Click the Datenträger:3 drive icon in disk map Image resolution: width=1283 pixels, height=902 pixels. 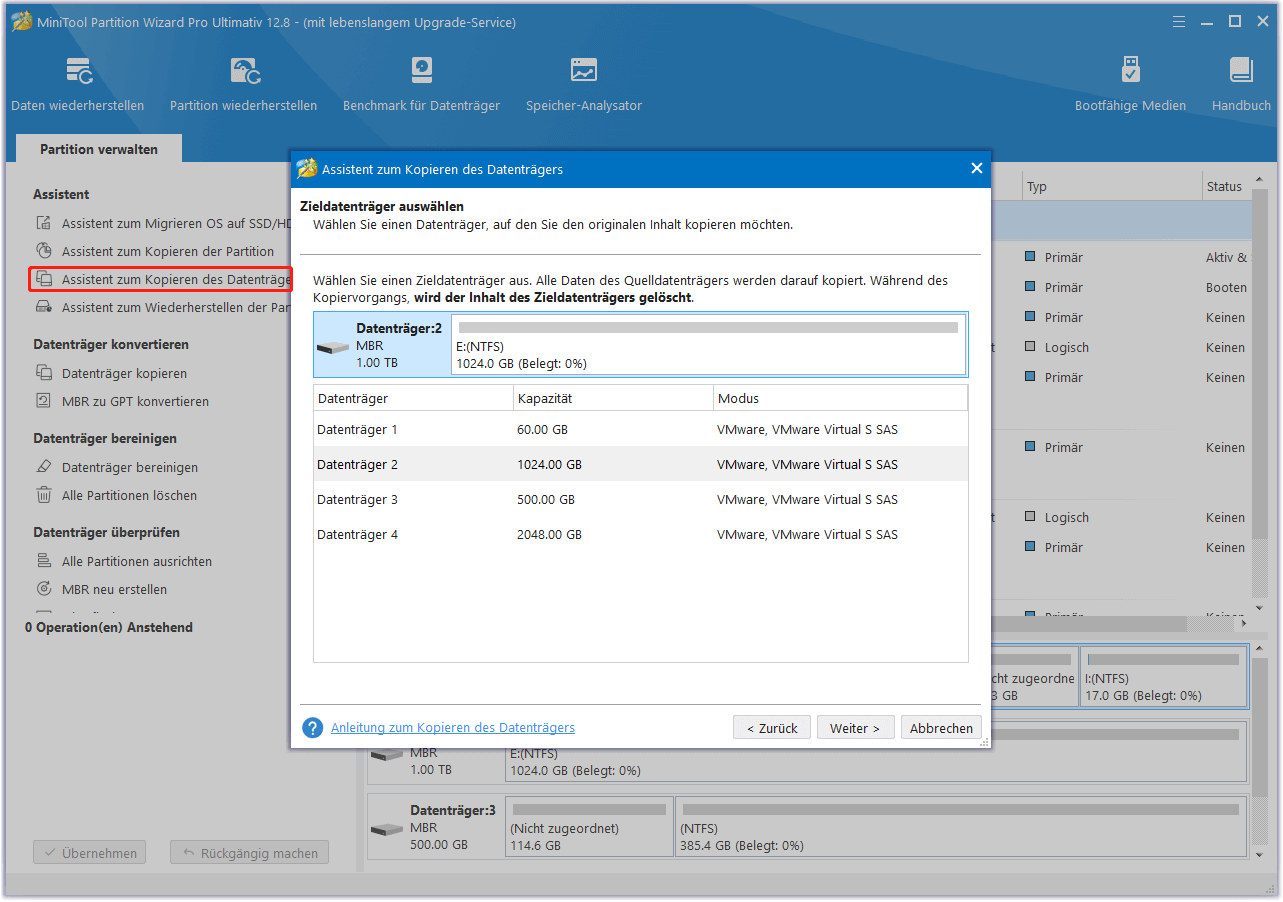click(x=387, y=830)
